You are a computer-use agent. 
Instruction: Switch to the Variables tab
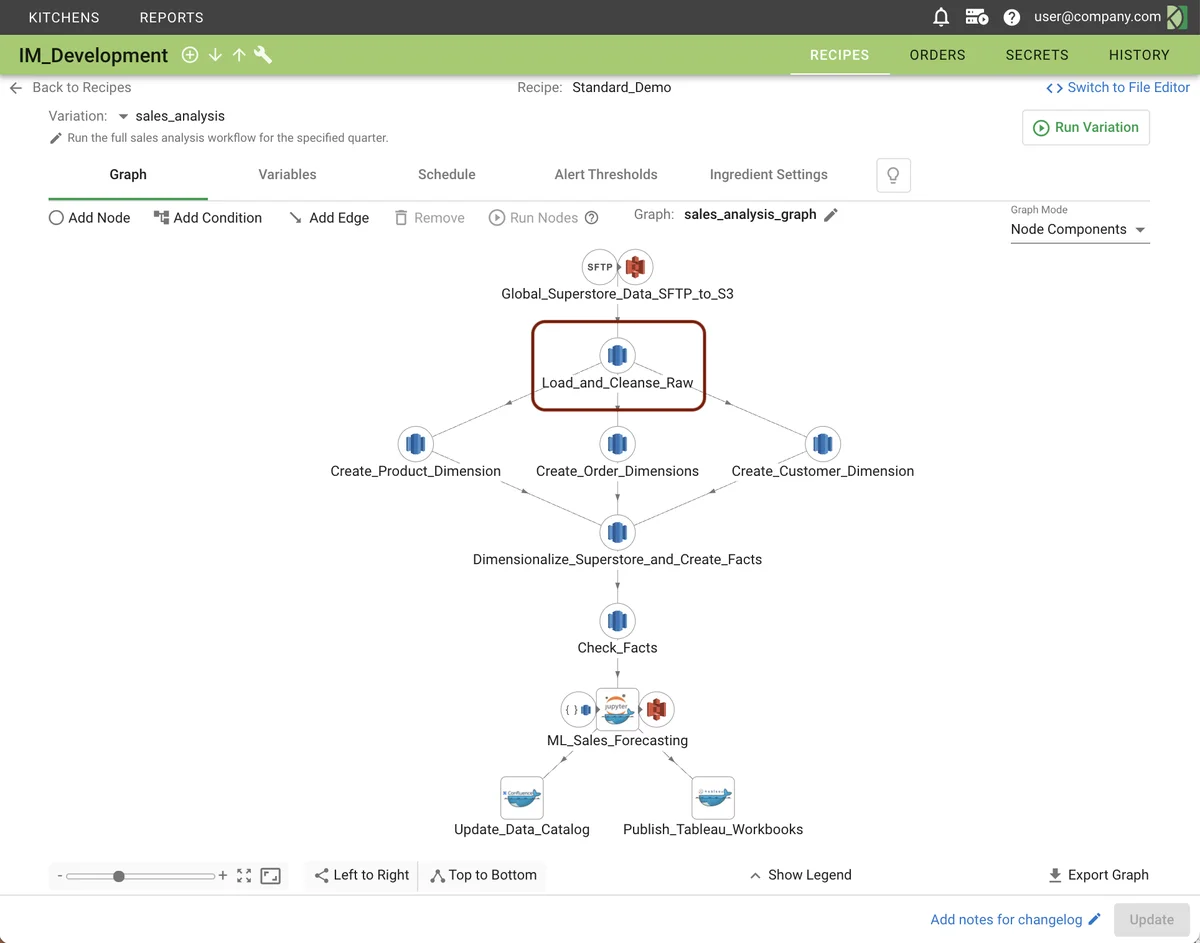click(287, 174)
